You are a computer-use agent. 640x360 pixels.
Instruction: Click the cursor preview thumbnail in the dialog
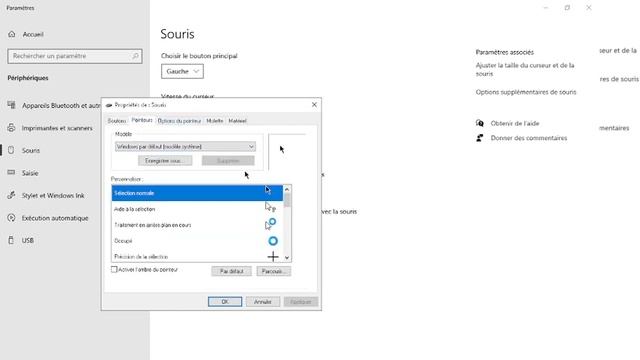tap(287, 151)
